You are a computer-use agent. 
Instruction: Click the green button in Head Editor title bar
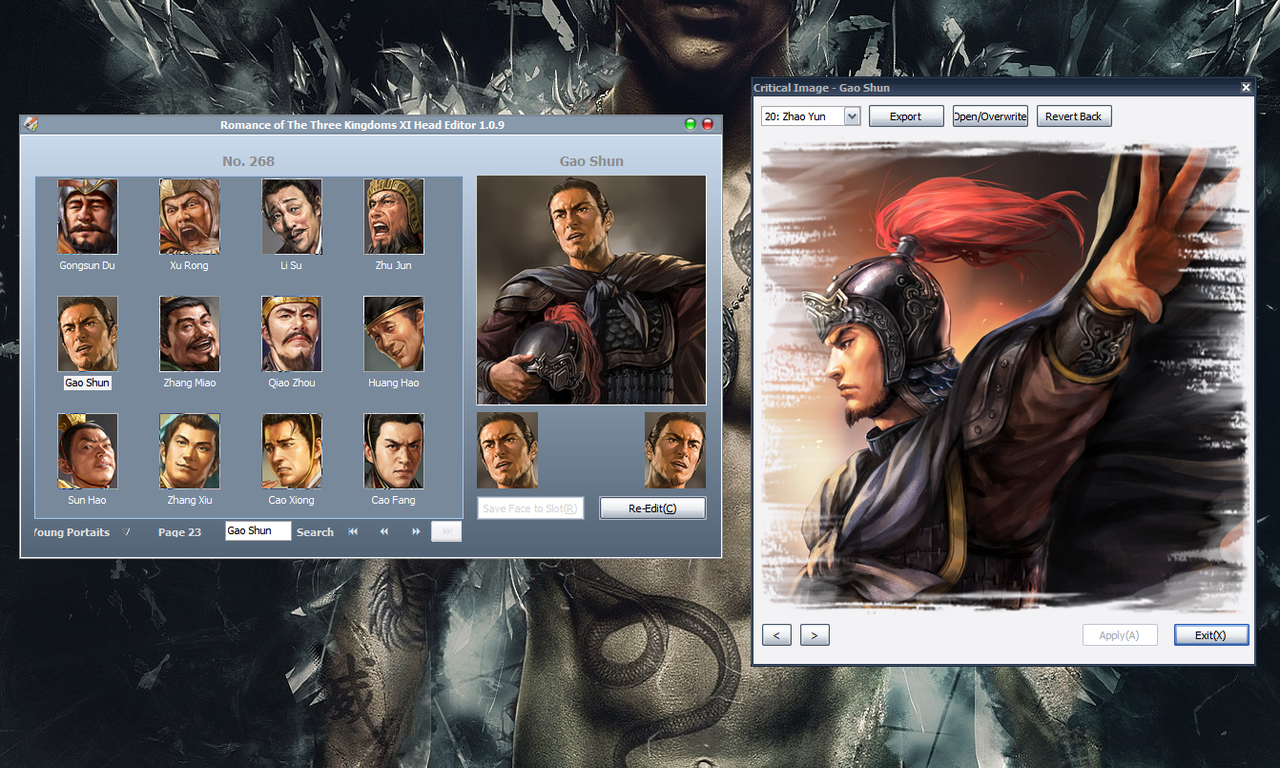tap(690, 124)
